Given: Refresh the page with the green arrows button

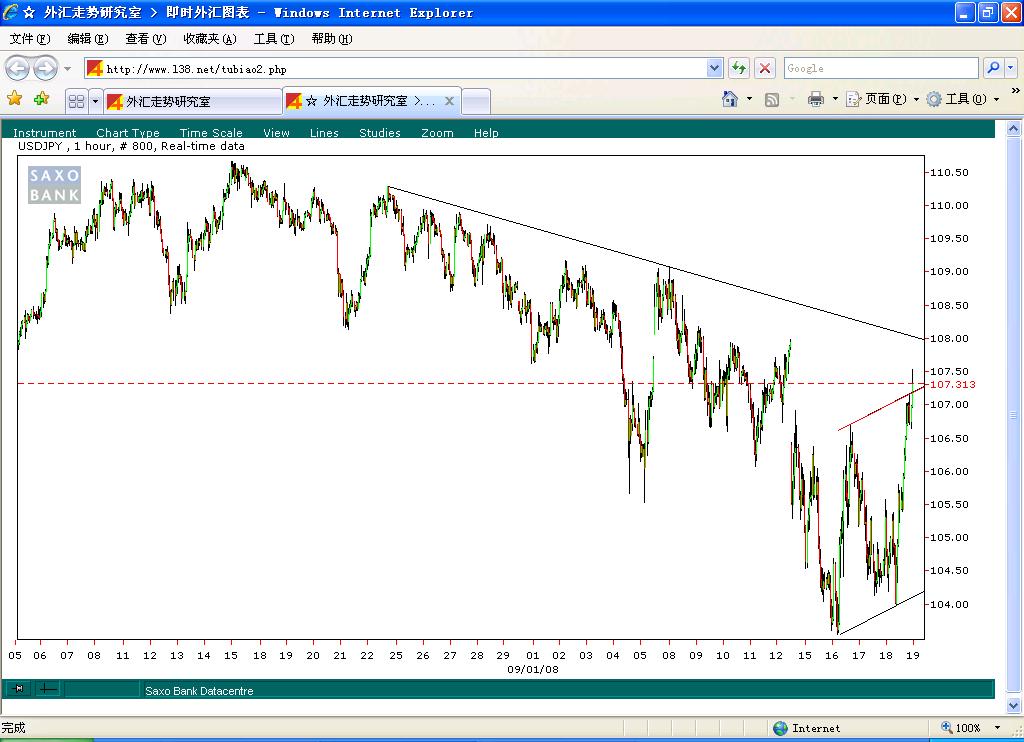Looking at the screenshot, I should (x=739, y=68).
